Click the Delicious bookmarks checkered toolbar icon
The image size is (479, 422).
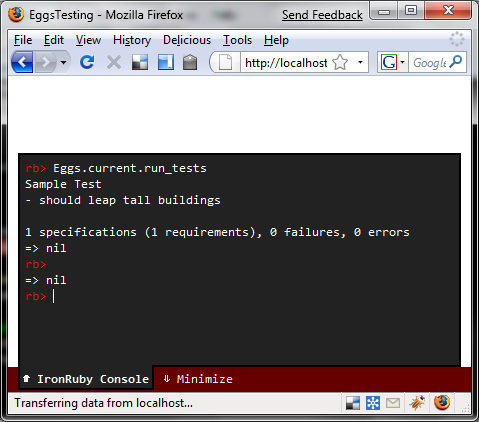140,62
